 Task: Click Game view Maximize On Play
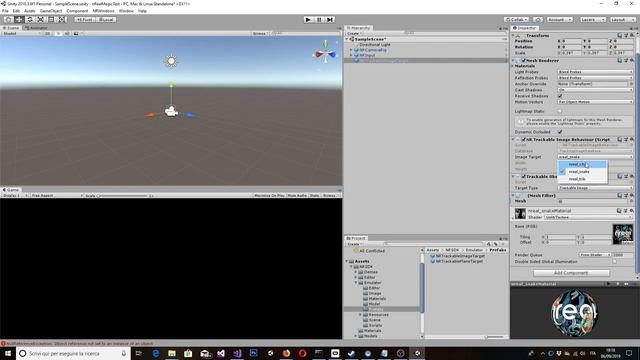pos(269,196)
